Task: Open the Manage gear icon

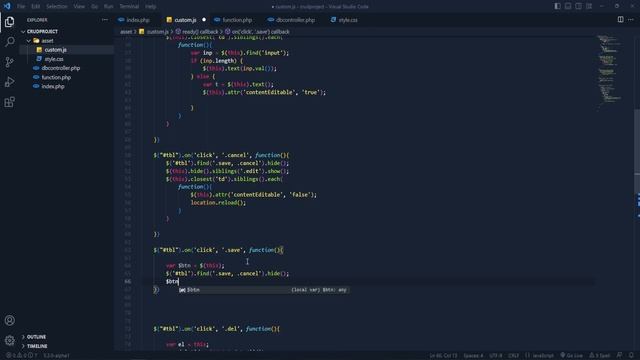Action: pos(9,340)
